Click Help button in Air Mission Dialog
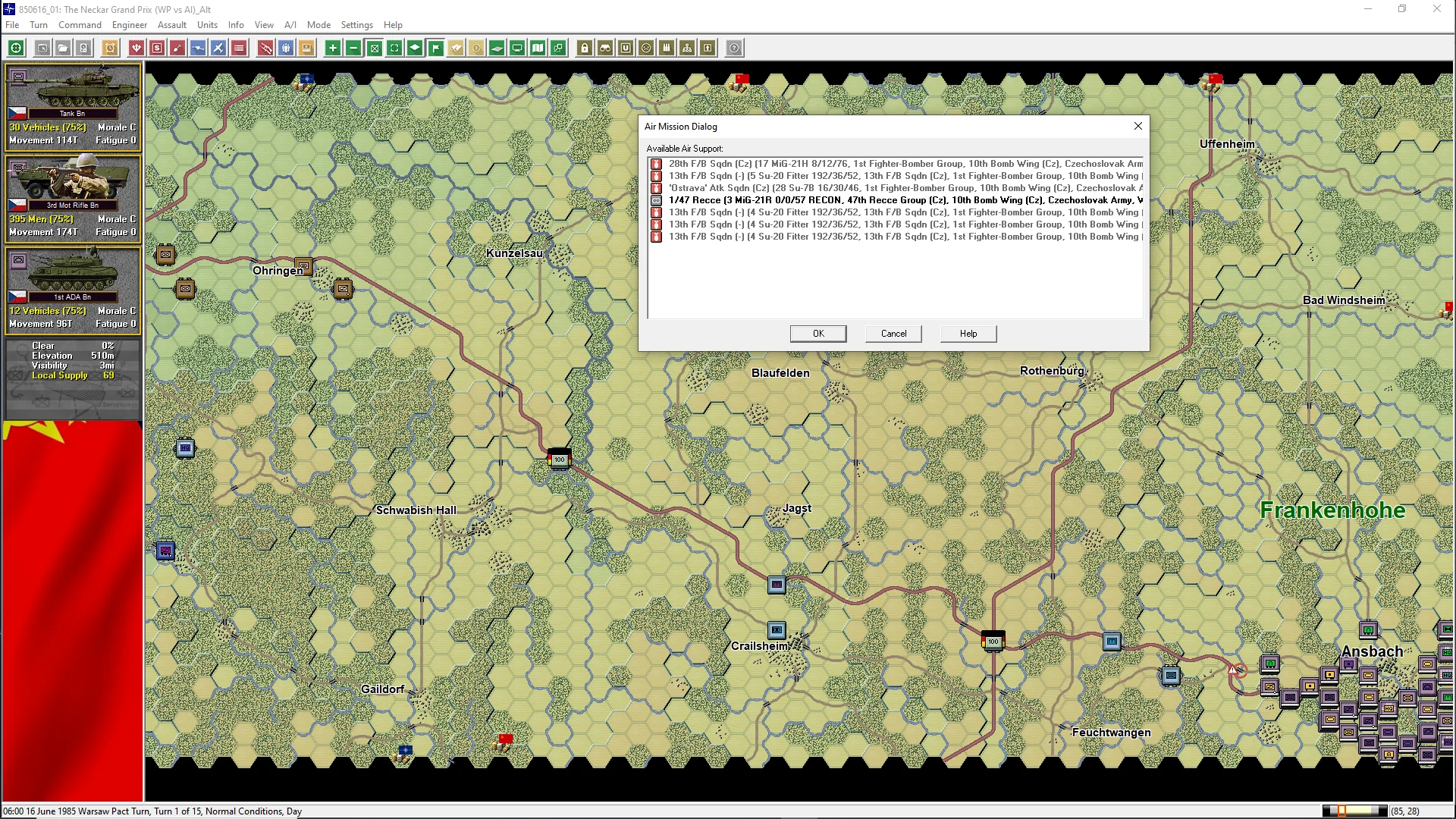1456x819 pixels. (x=968, y=334)
